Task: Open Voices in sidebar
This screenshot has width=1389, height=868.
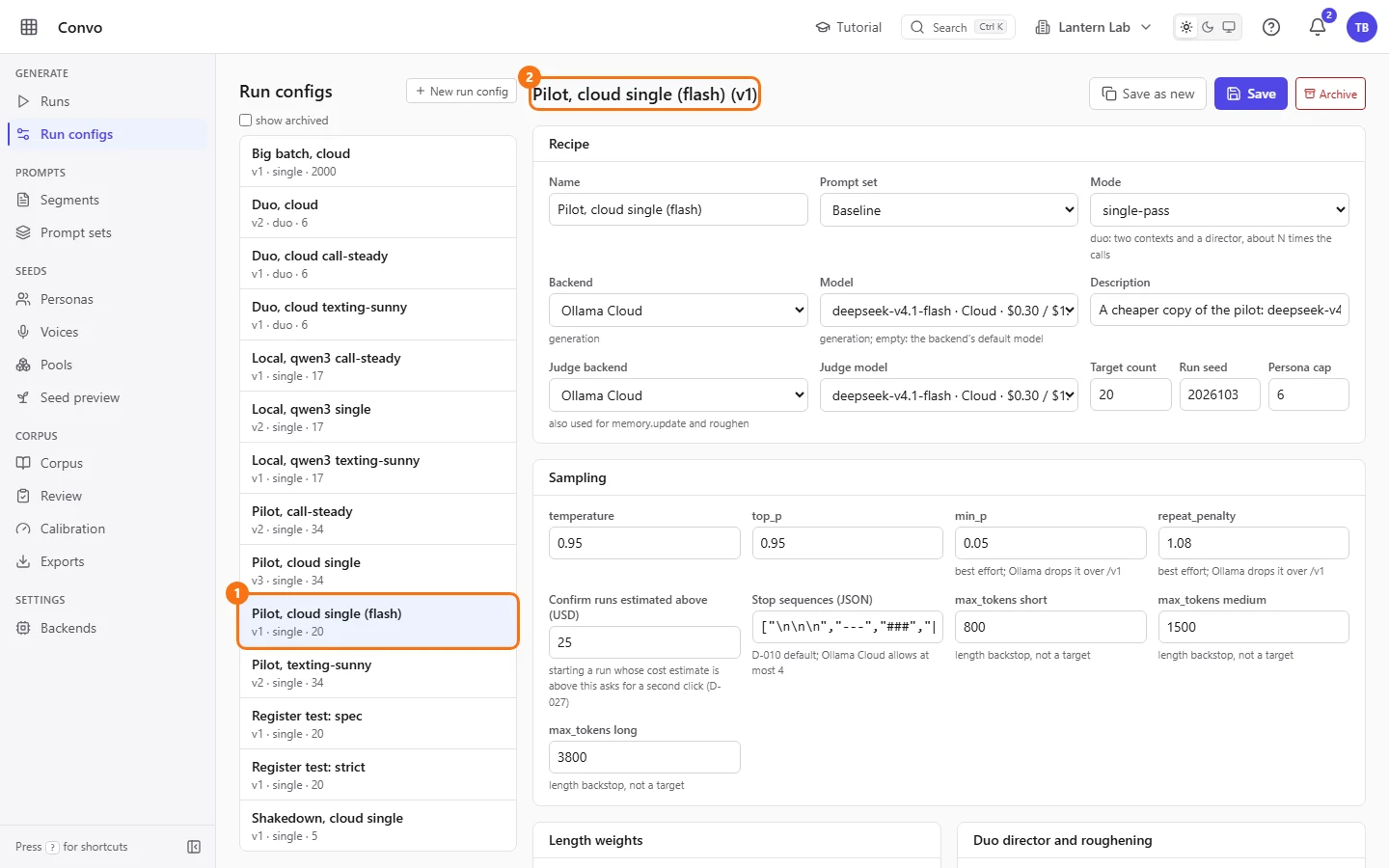Action: (107, 332)
